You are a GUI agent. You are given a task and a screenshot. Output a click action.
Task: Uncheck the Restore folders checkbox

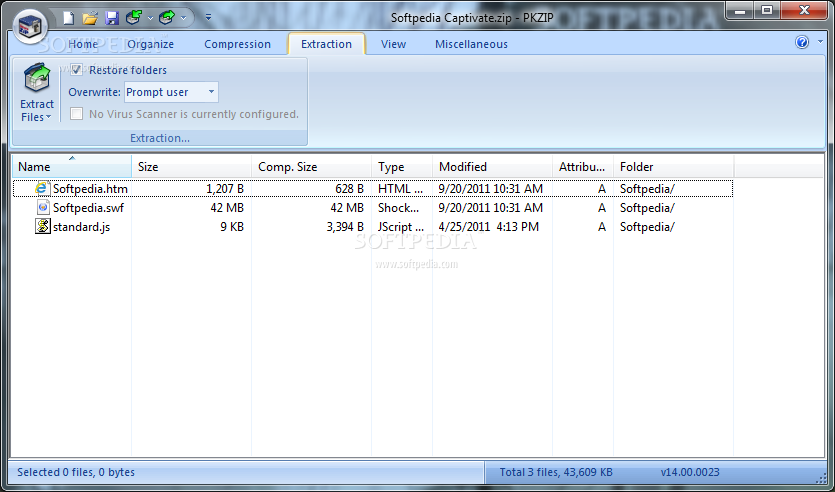[77, 70]
